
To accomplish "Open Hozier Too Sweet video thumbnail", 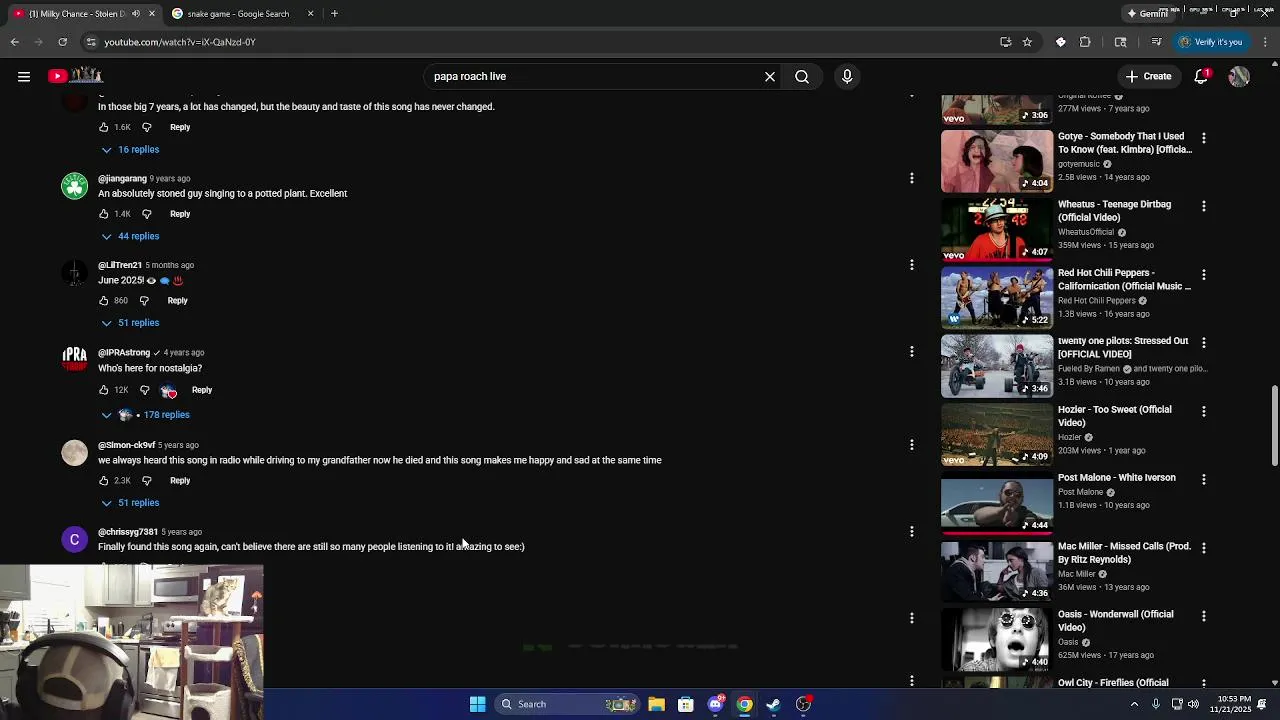I will [996, 435].
